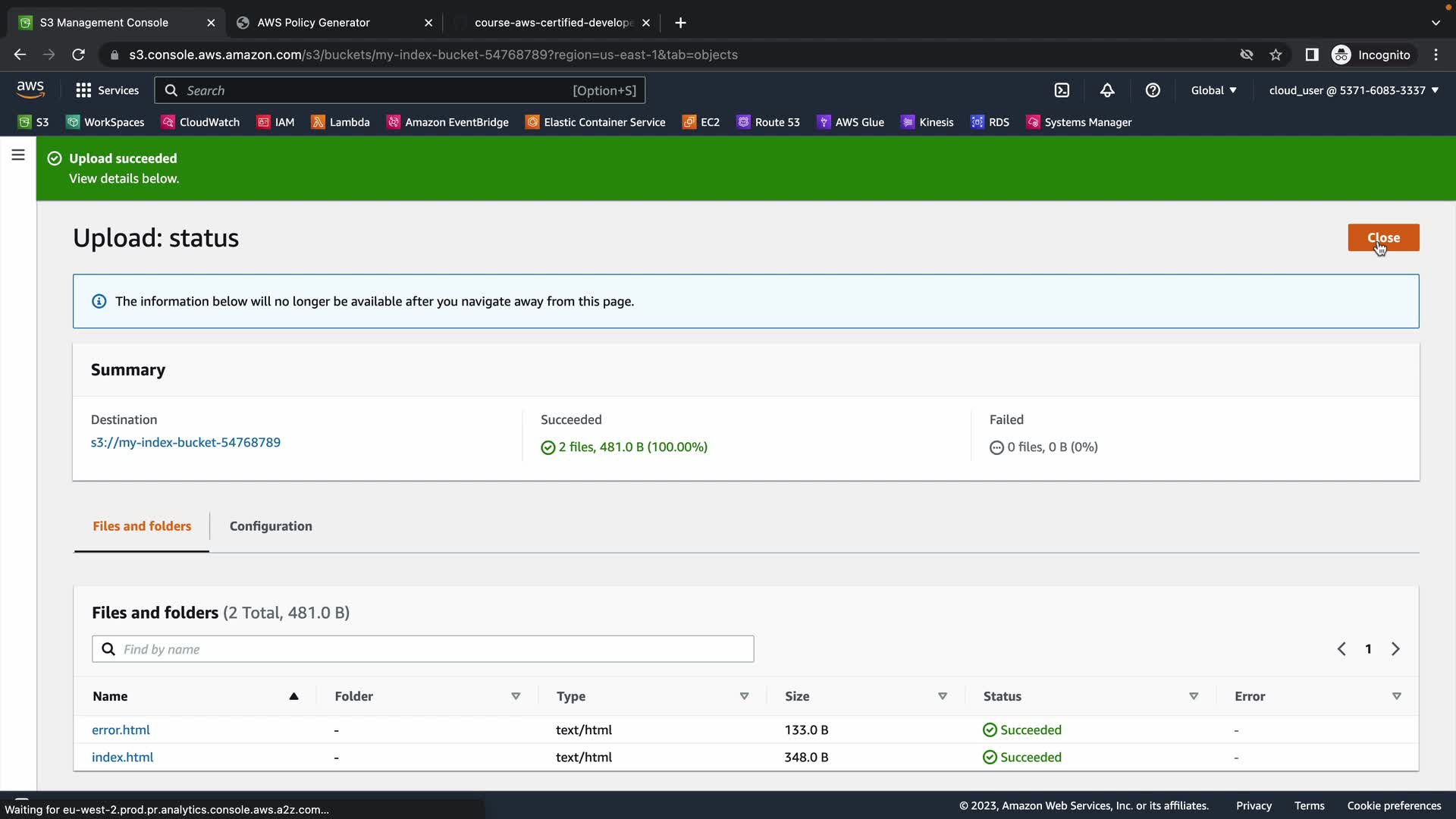Click the Find by name search field
Screen dimensions: 1456x819
[x=423, y=649]
